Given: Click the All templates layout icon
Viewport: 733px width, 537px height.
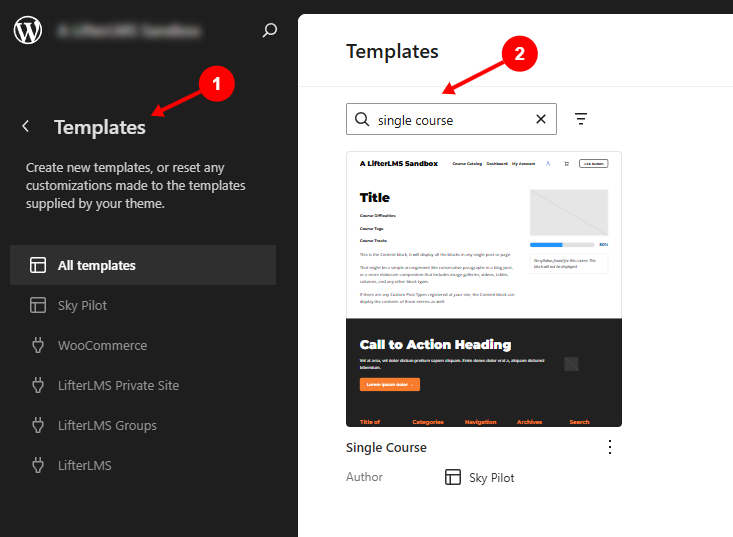Looking at the screenshot, I should point(38,265).
